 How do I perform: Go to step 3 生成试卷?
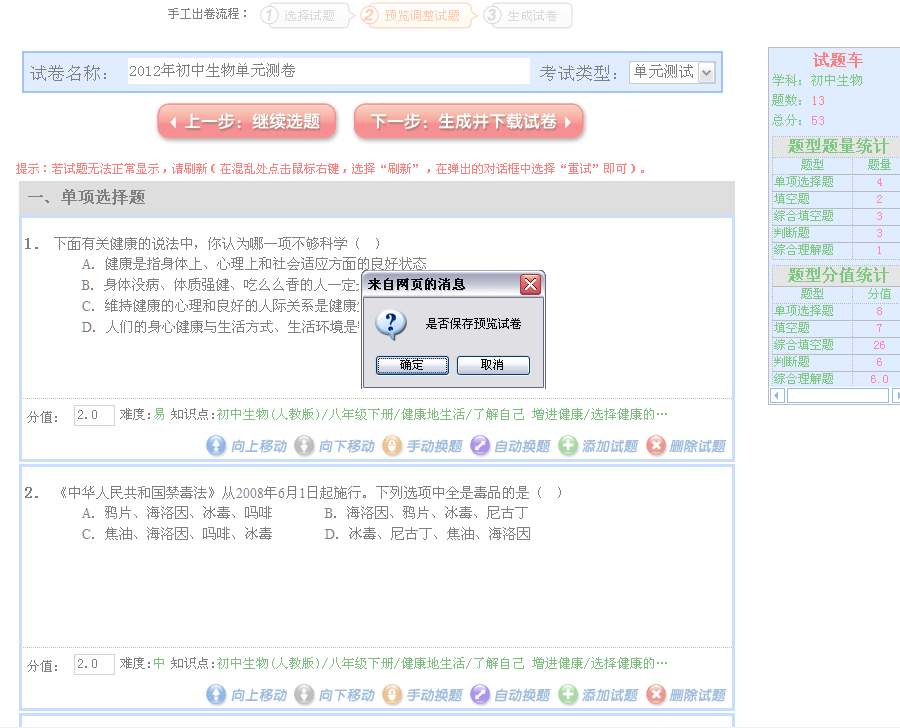(x=528, y=15)
